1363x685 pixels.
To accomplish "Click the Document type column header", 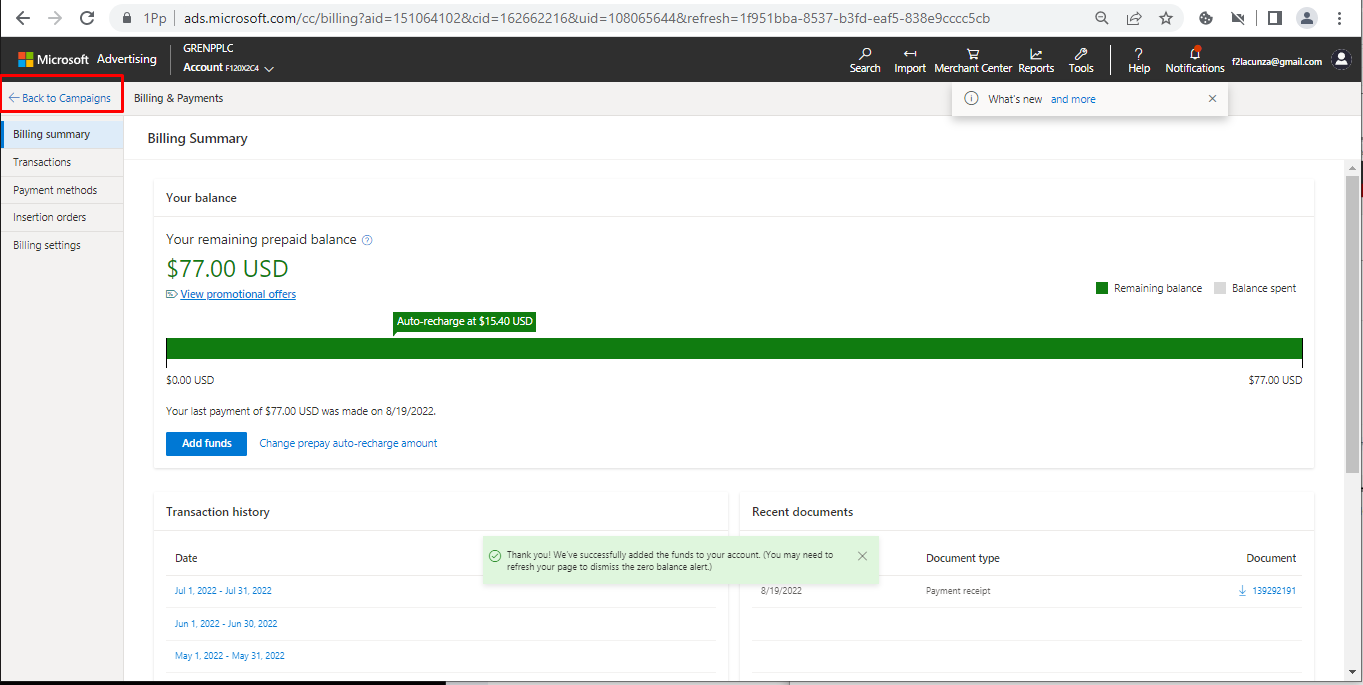I will (x=962, y=558).
